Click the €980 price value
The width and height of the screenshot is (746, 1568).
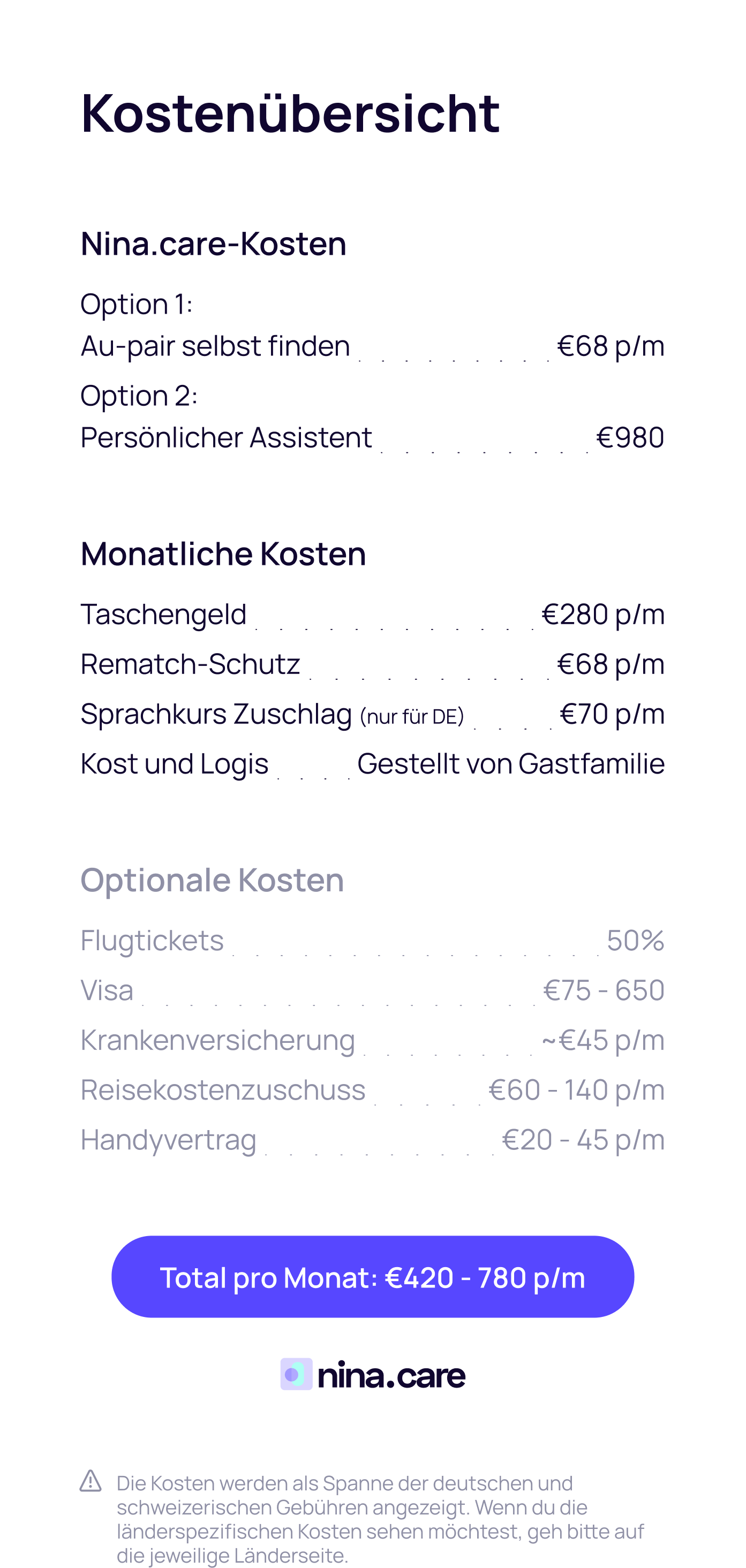pyautogui.click(x=630, y=437)
